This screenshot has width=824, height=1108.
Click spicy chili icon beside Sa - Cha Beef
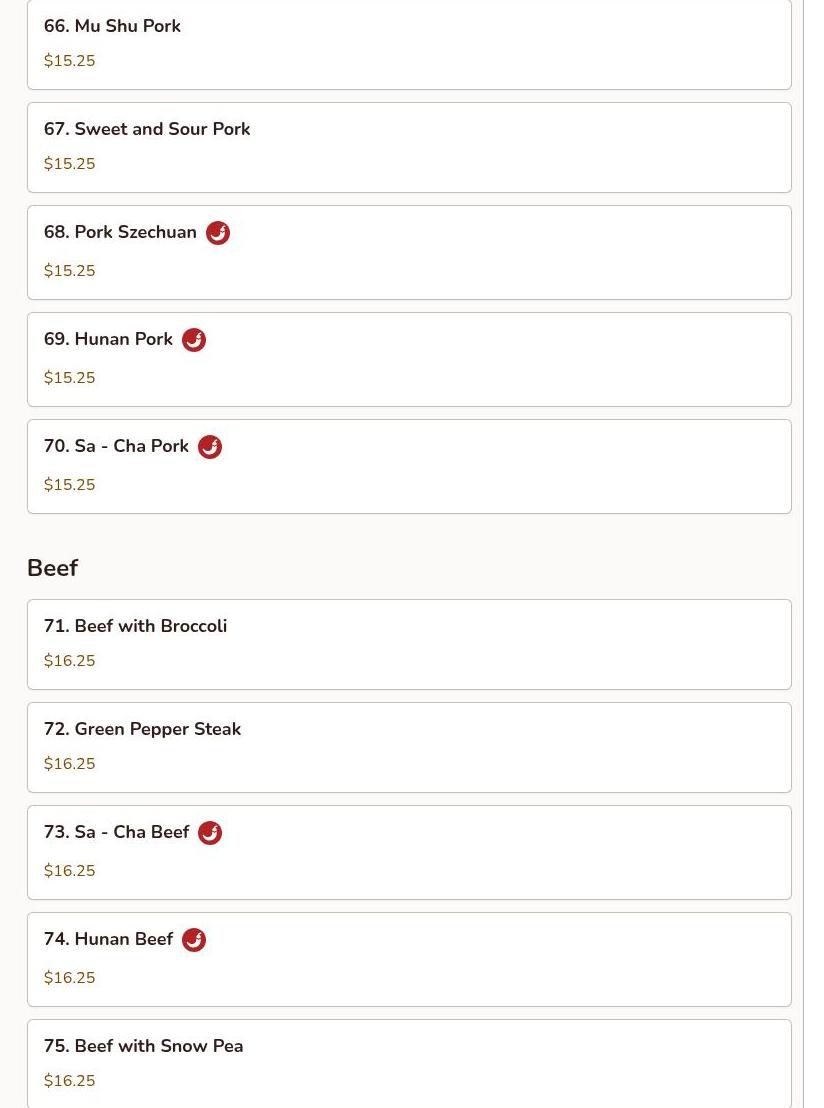(210, 833)
